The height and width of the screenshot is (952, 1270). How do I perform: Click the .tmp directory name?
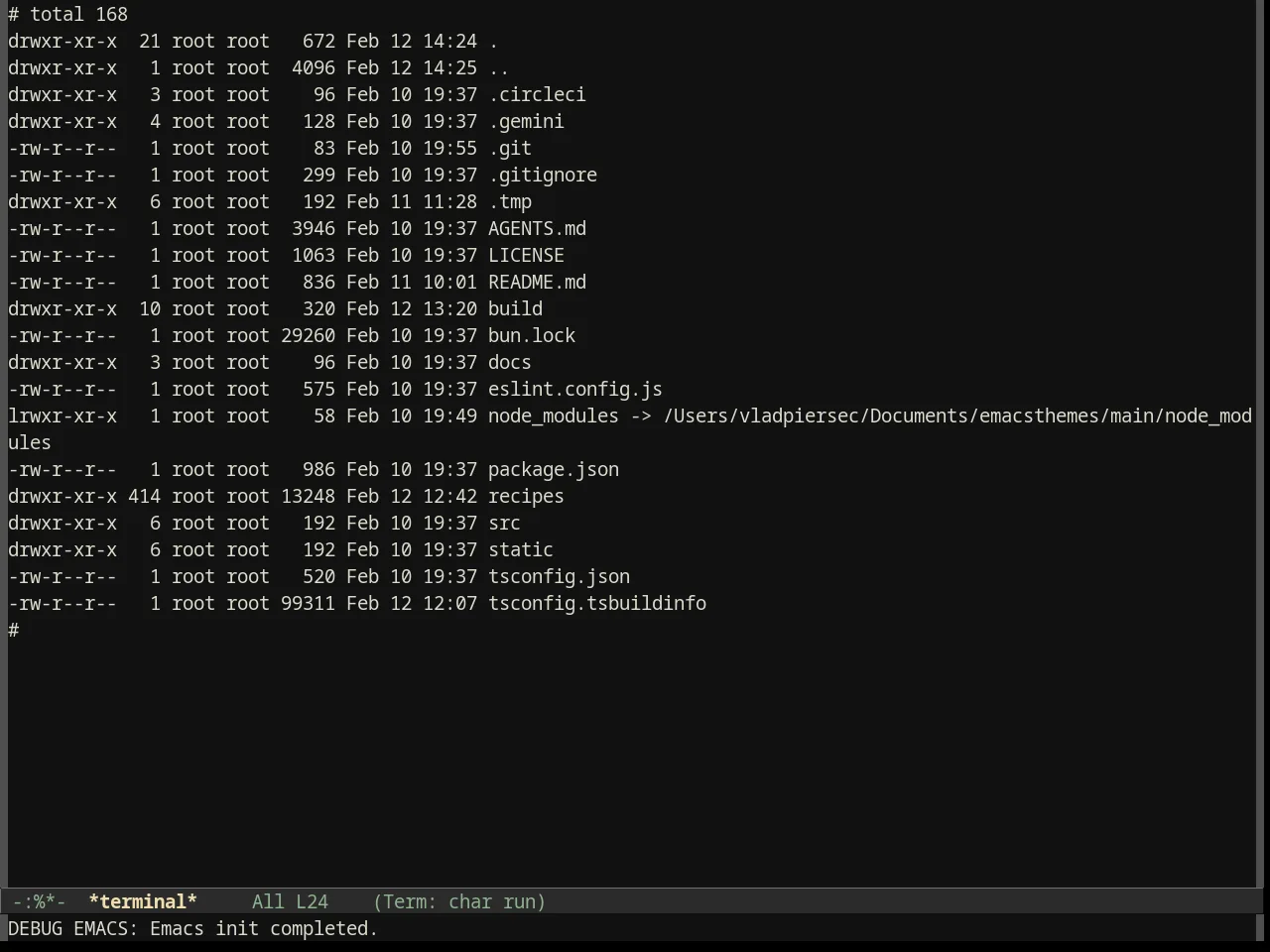pos(510,201)
